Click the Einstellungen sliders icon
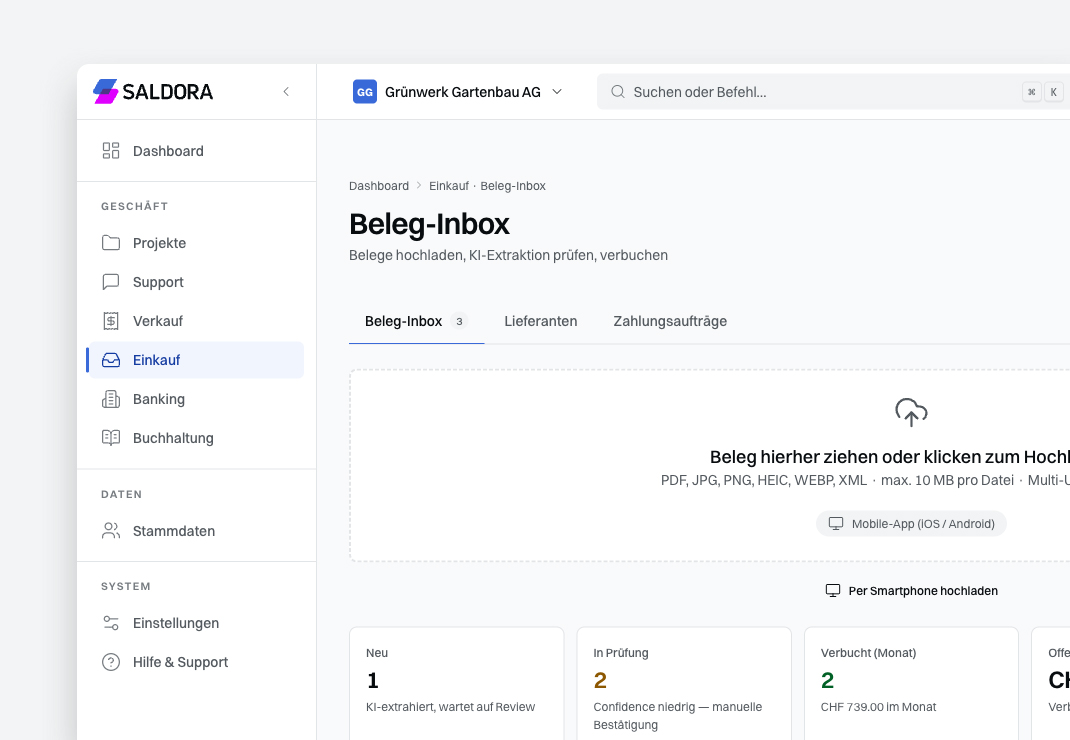 pos(111,623)
